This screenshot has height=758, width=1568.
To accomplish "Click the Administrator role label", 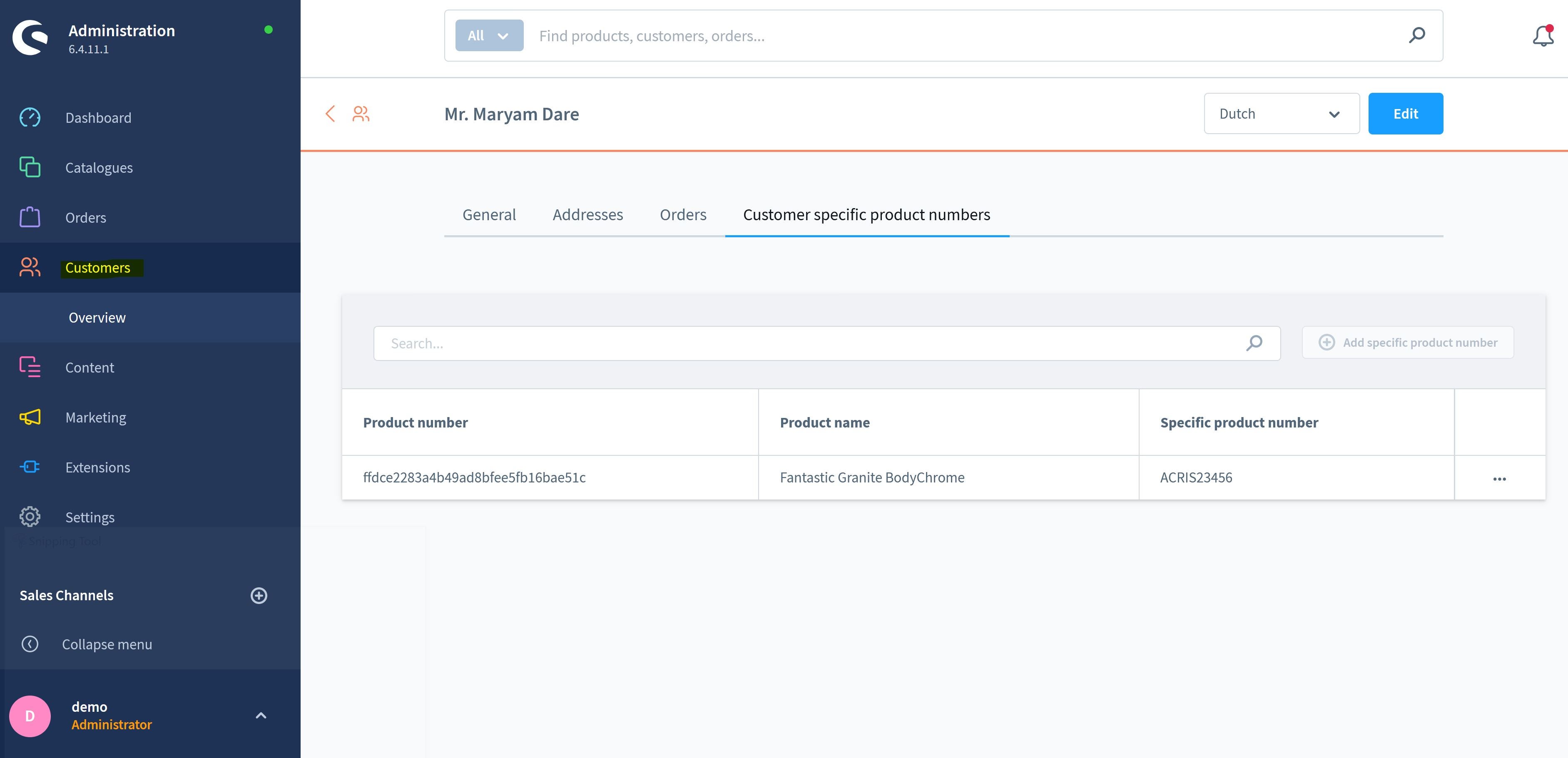I will pos(112,725).
